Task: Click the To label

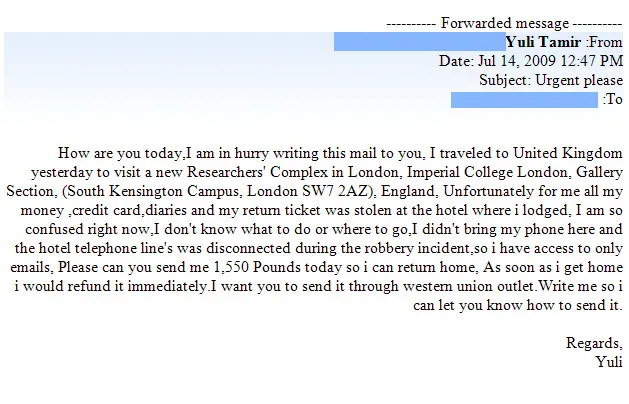Action: point(613,99)
